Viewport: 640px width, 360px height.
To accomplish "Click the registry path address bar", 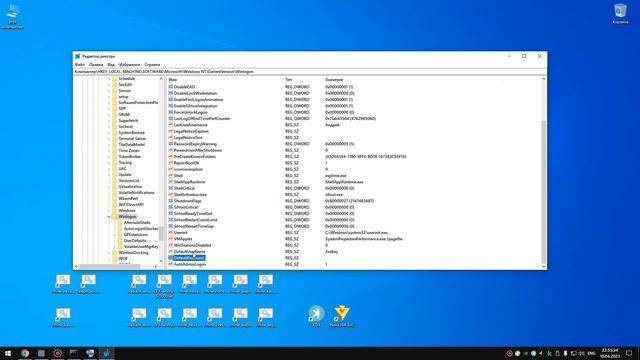I will click(x=310, y=71).
